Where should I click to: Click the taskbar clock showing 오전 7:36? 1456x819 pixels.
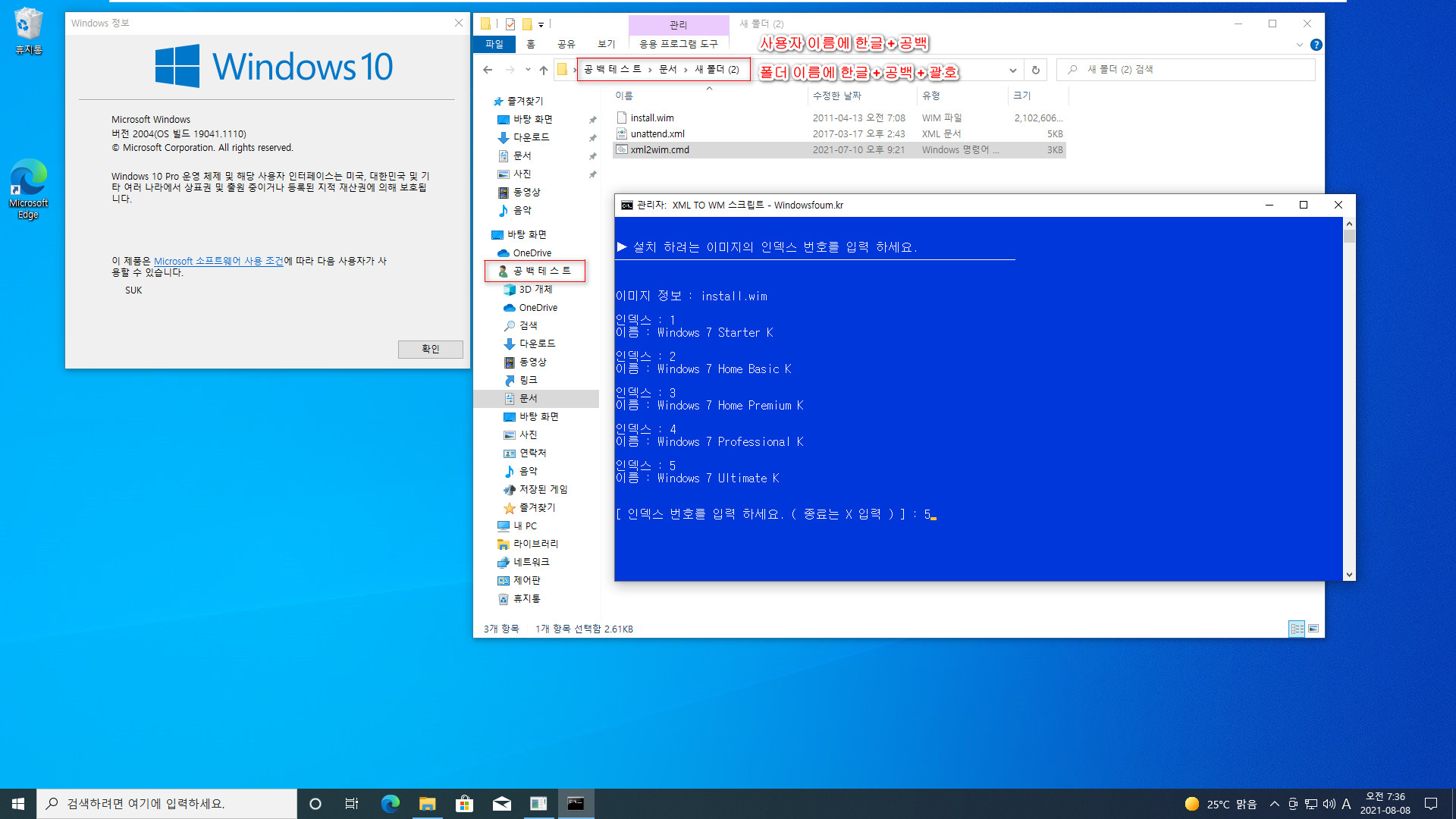point(1385,804)
